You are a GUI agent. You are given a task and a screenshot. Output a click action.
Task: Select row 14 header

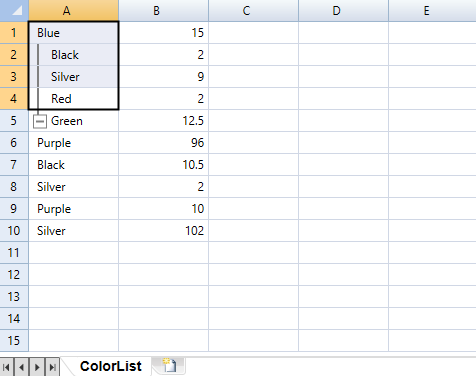pyautogui.click(x=14, y=319)
